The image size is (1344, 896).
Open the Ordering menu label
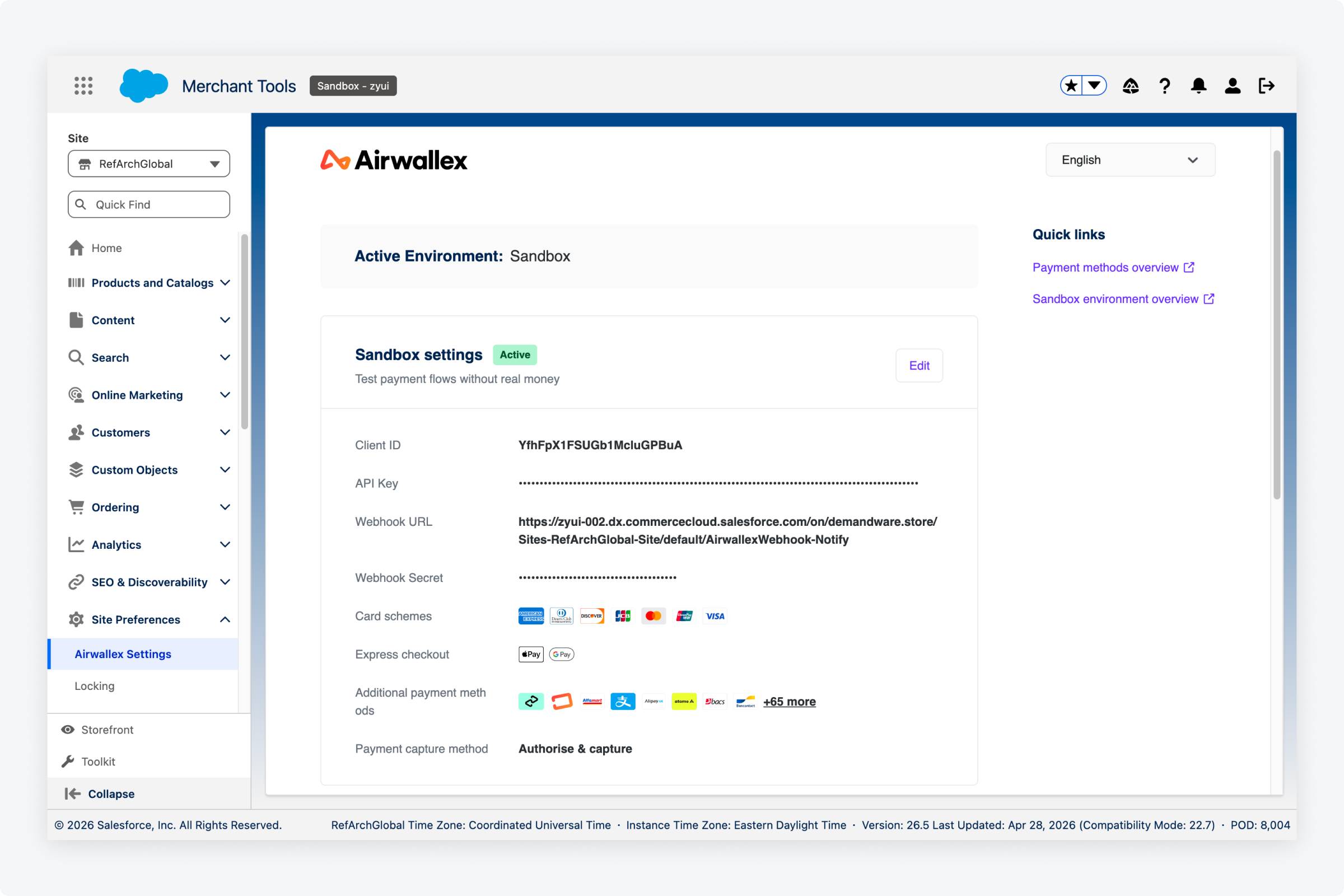115,507
